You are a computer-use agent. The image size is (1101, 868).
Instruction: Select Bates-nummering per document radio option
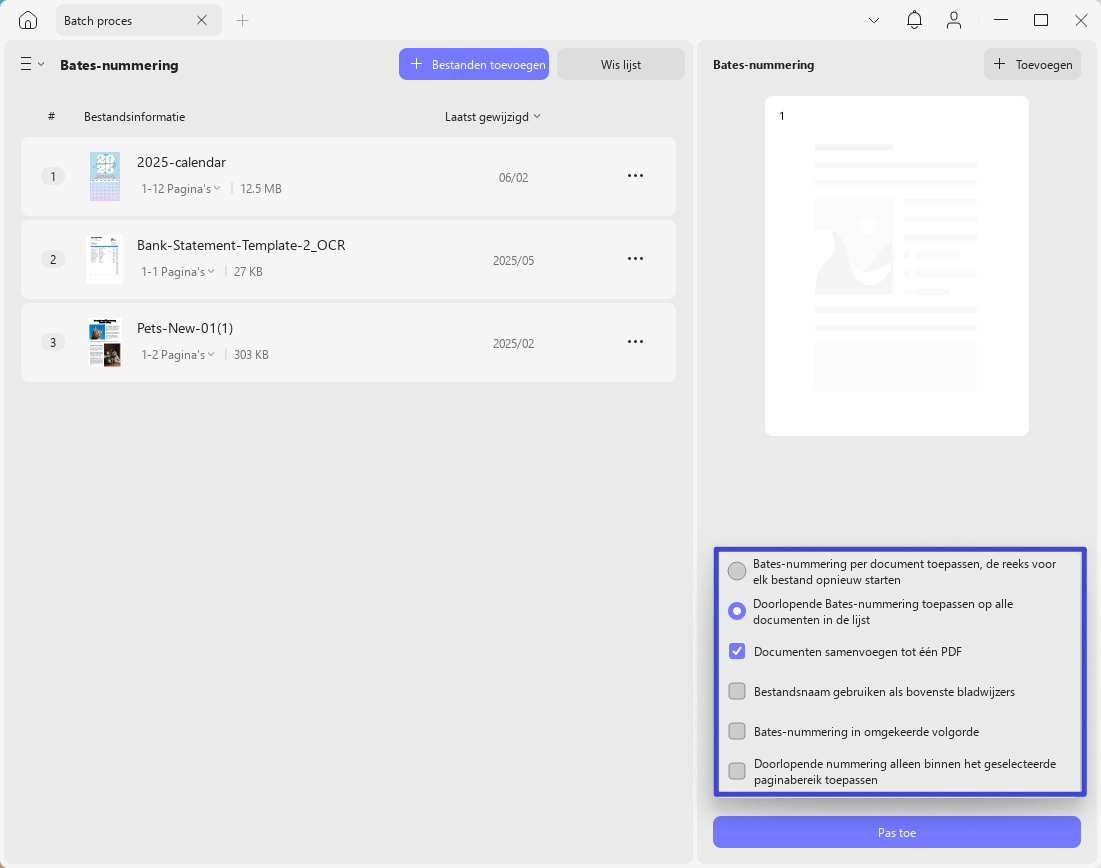point(737,571)
